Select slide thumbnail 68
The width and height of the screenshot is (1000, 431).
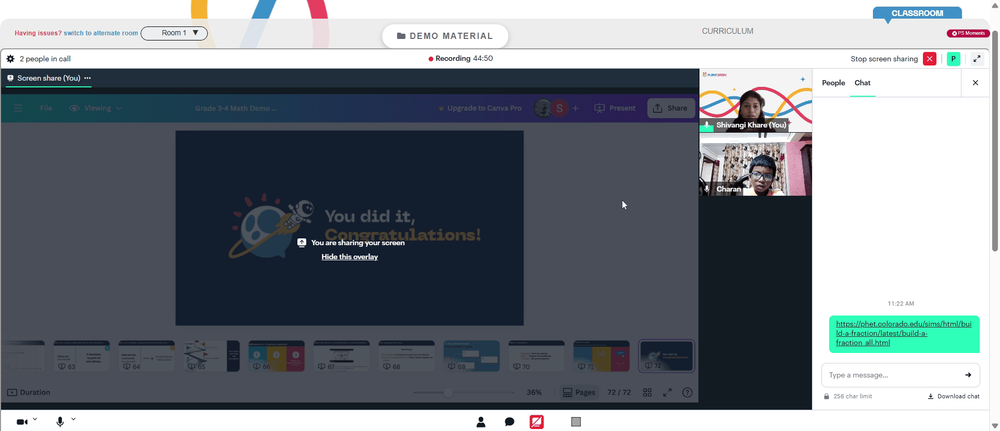tap(406, 356)
